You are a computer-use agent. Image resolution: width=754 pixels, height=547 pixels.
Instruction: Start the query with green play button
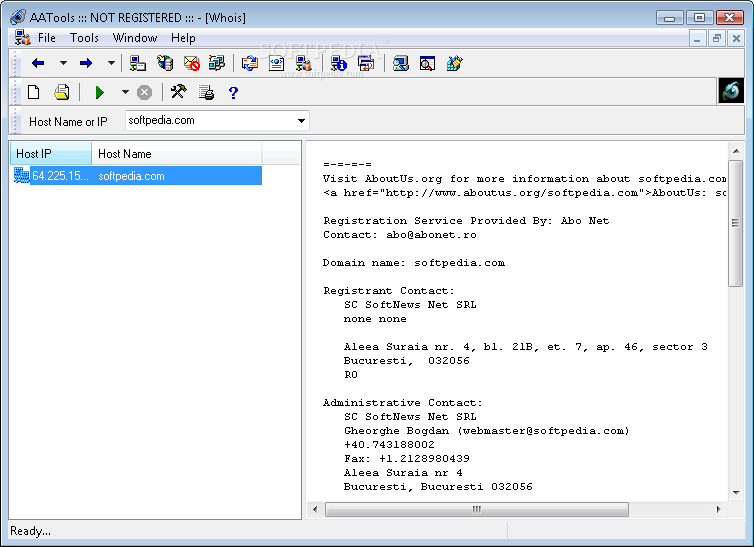(x=100, y=92)
